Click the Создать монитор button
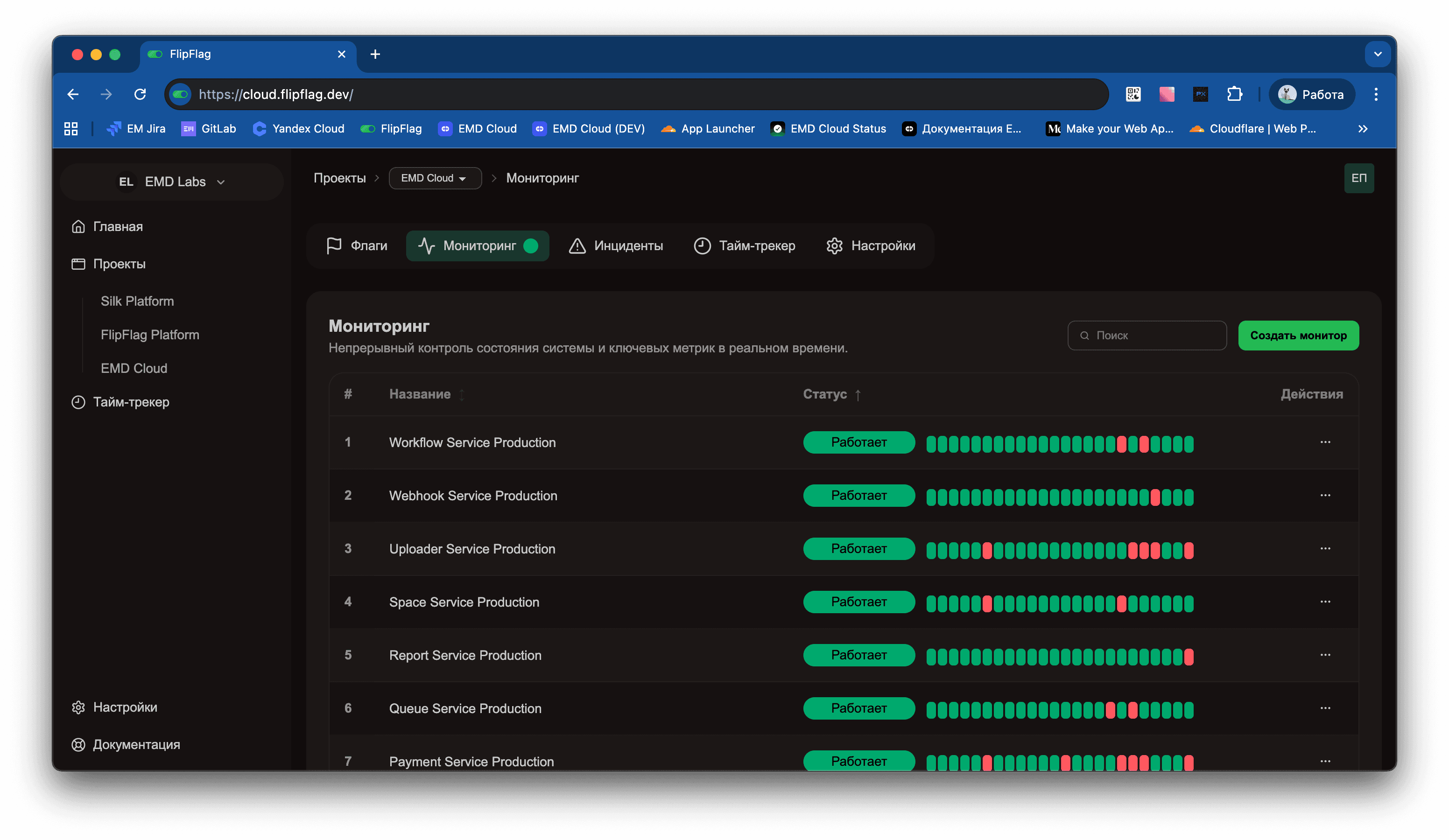1449x840 pixels. point(1298,335)
